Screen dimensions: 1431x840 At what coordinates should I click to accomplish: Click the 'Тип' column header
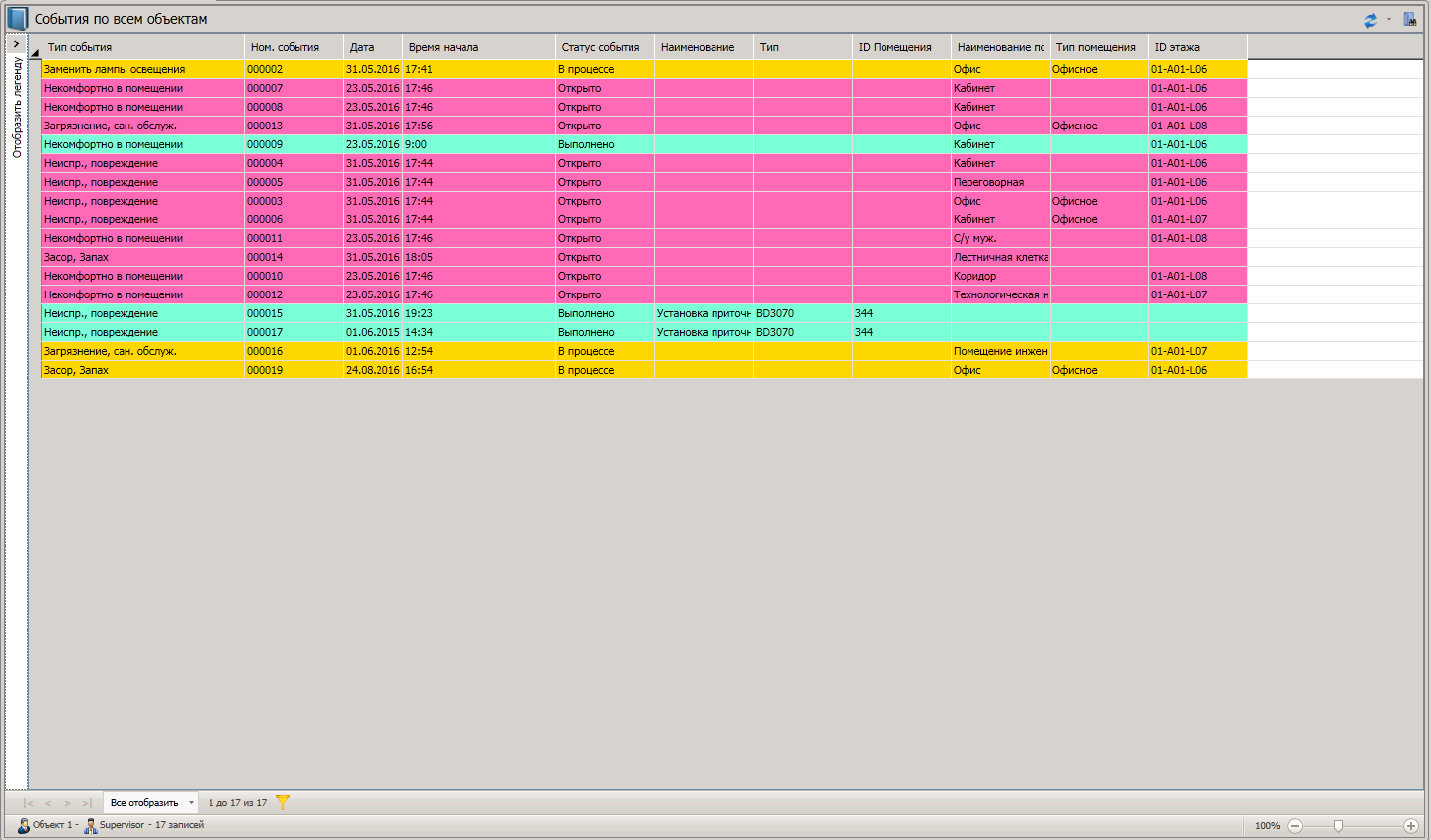[802, 47]
